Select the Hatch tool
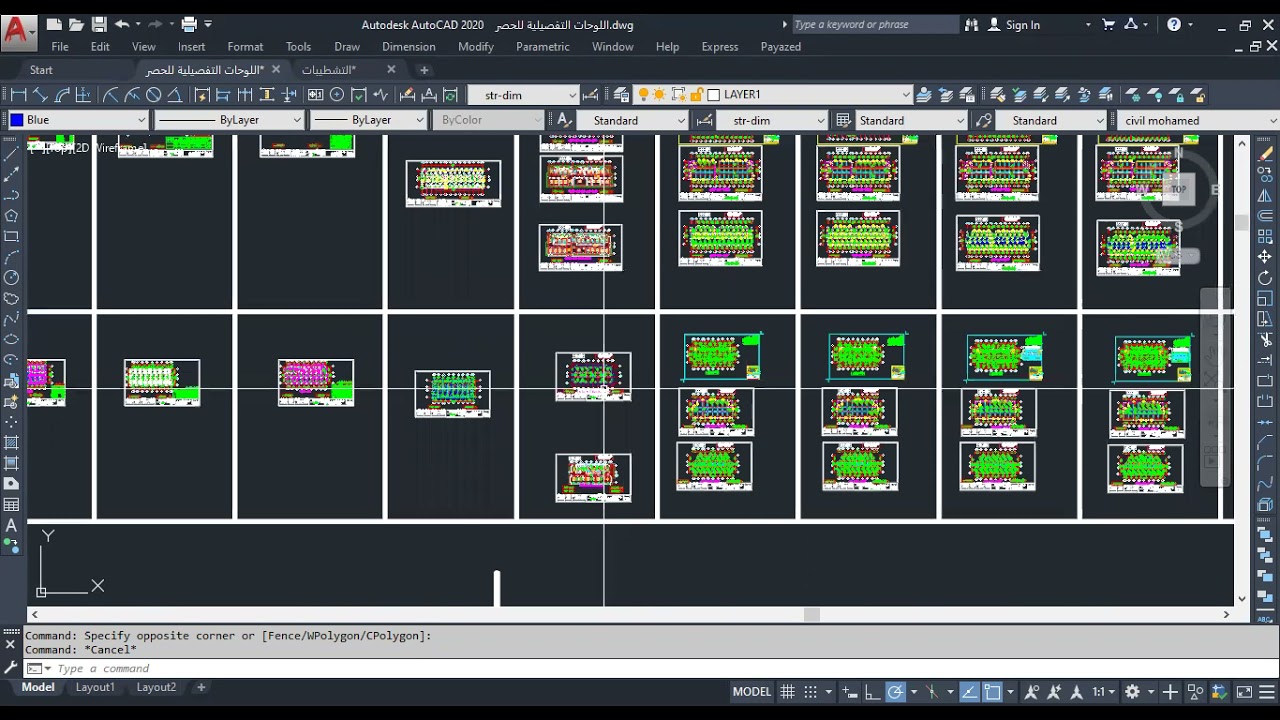The width and height of the screenshot is (1280, 720). pyautogui.click(x=11, y=442)
